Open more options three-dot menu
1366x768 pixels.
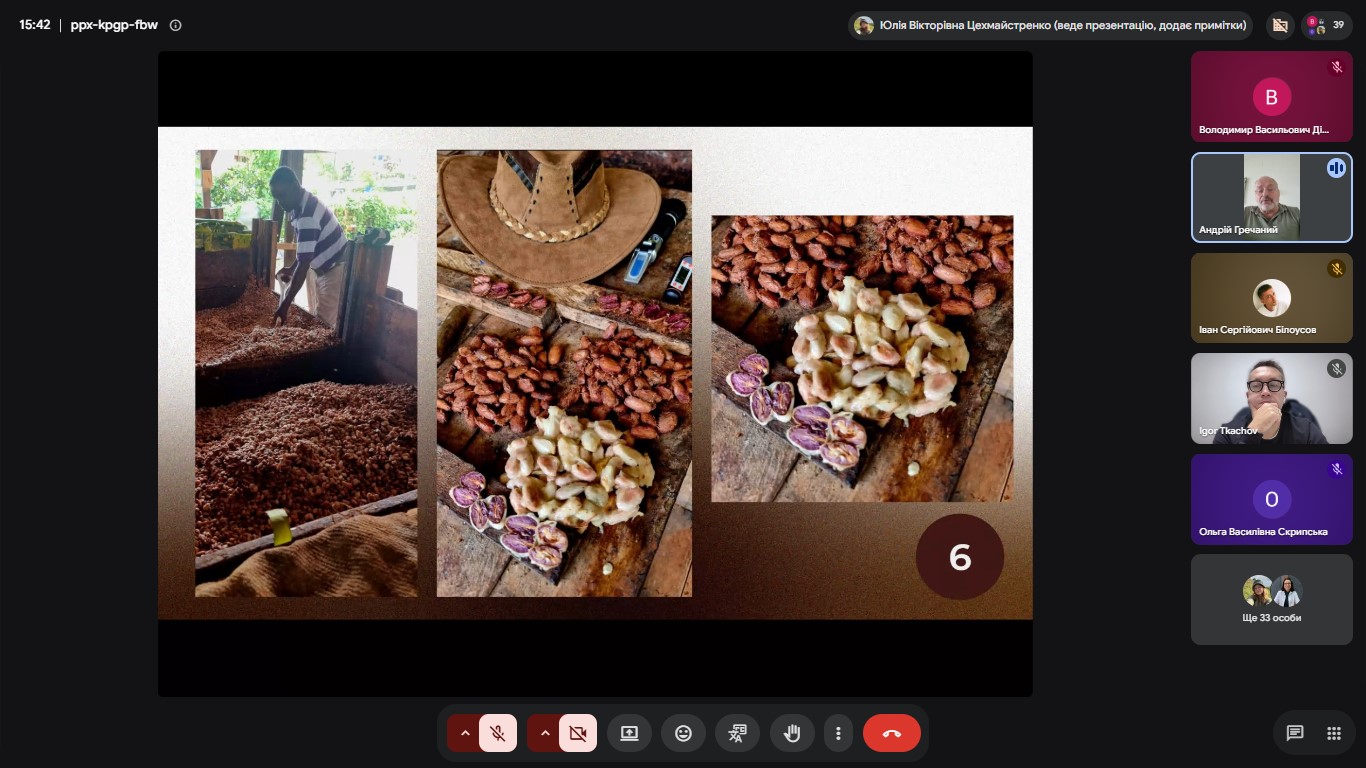pyautogui.click(x=838, y=733)
